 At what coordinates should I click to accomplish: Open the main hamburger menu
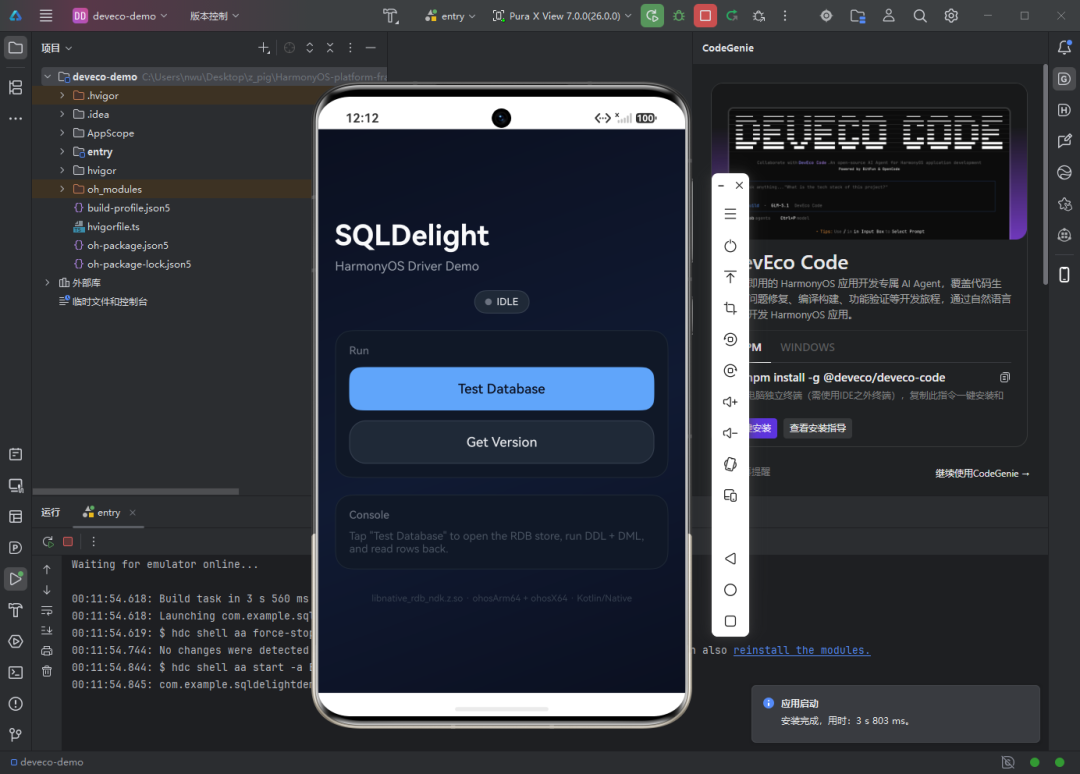45,16
